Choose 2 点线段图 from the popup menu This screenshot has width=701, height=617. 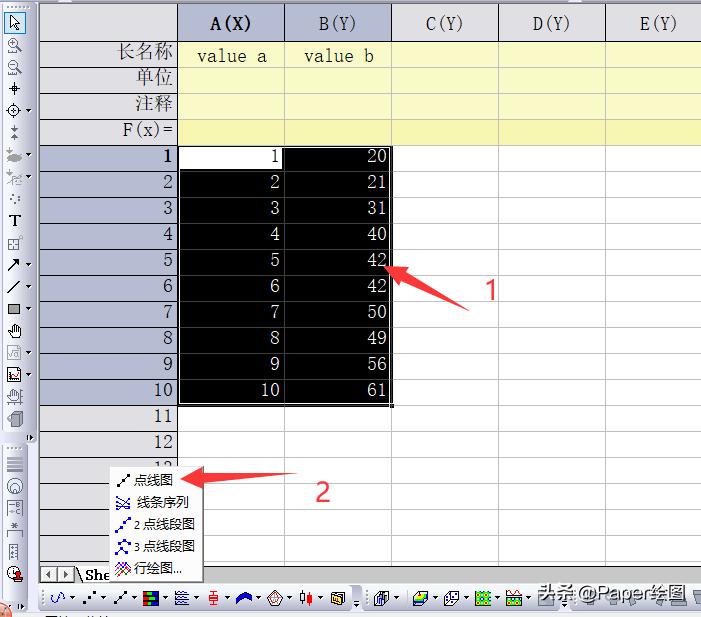click(x=156, y=524)
